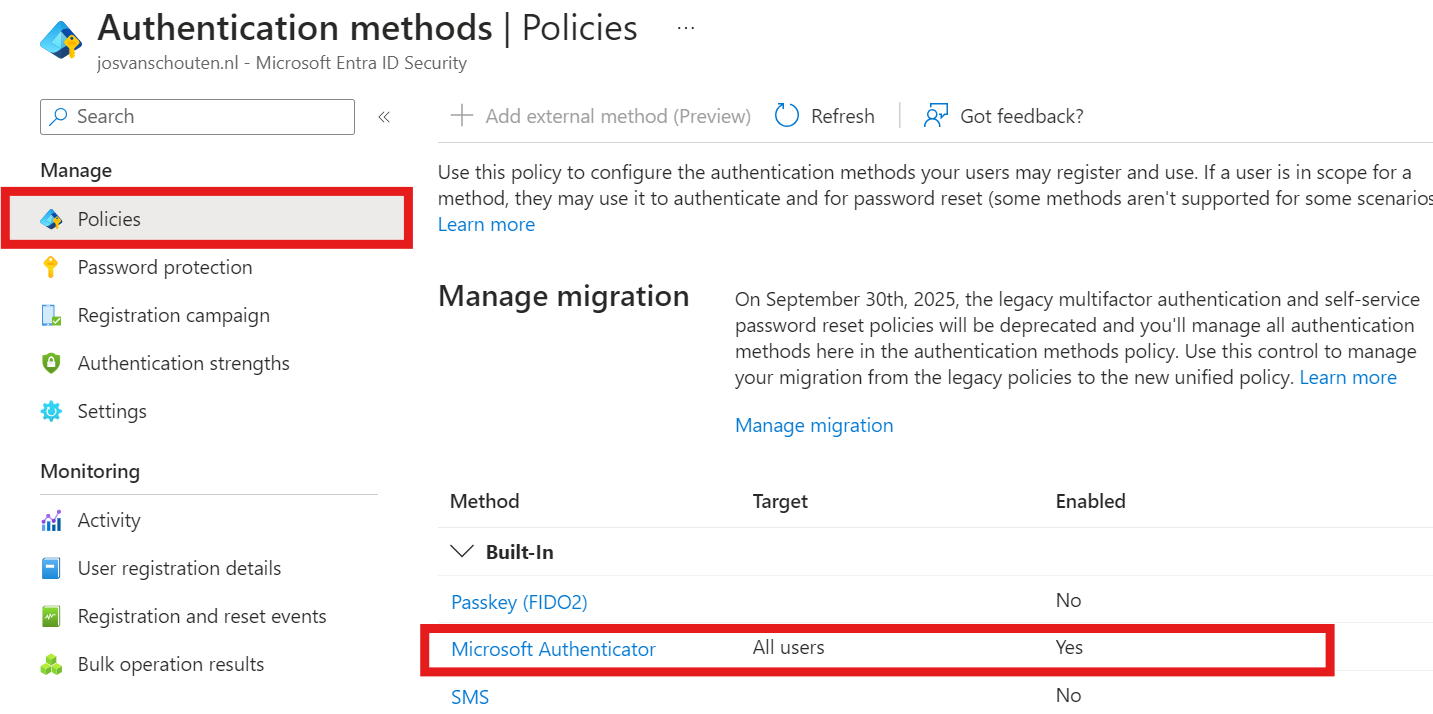1433x714 pixels.
Task: Focus the sidebar Search field
Action: tap(197, 116)
